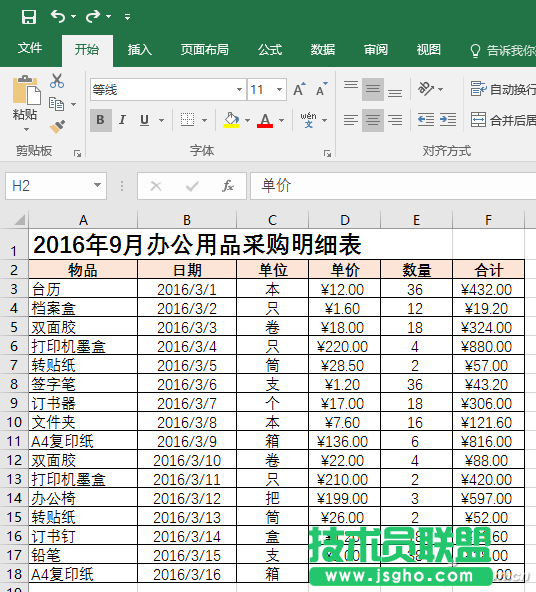This screenshot has width=536, height=592.
Task: Apply cell borders icon
Action: pos(187,120)
